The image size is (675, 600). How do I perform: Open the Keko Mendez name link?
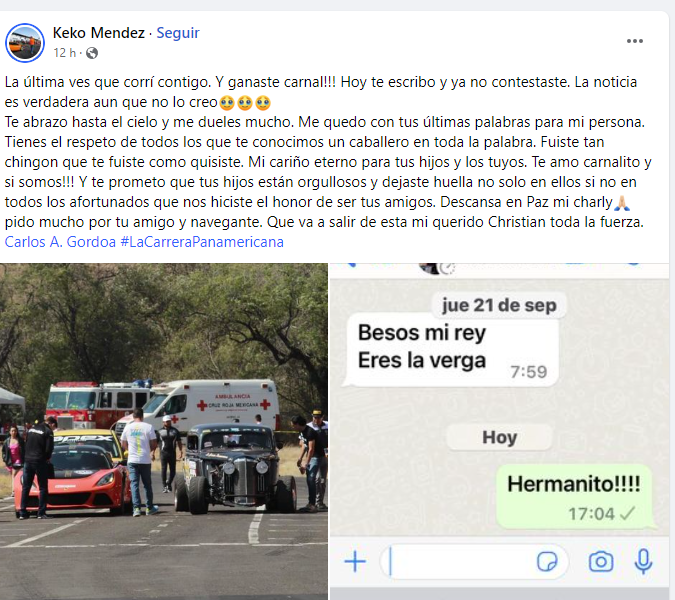tap(99, 33)
